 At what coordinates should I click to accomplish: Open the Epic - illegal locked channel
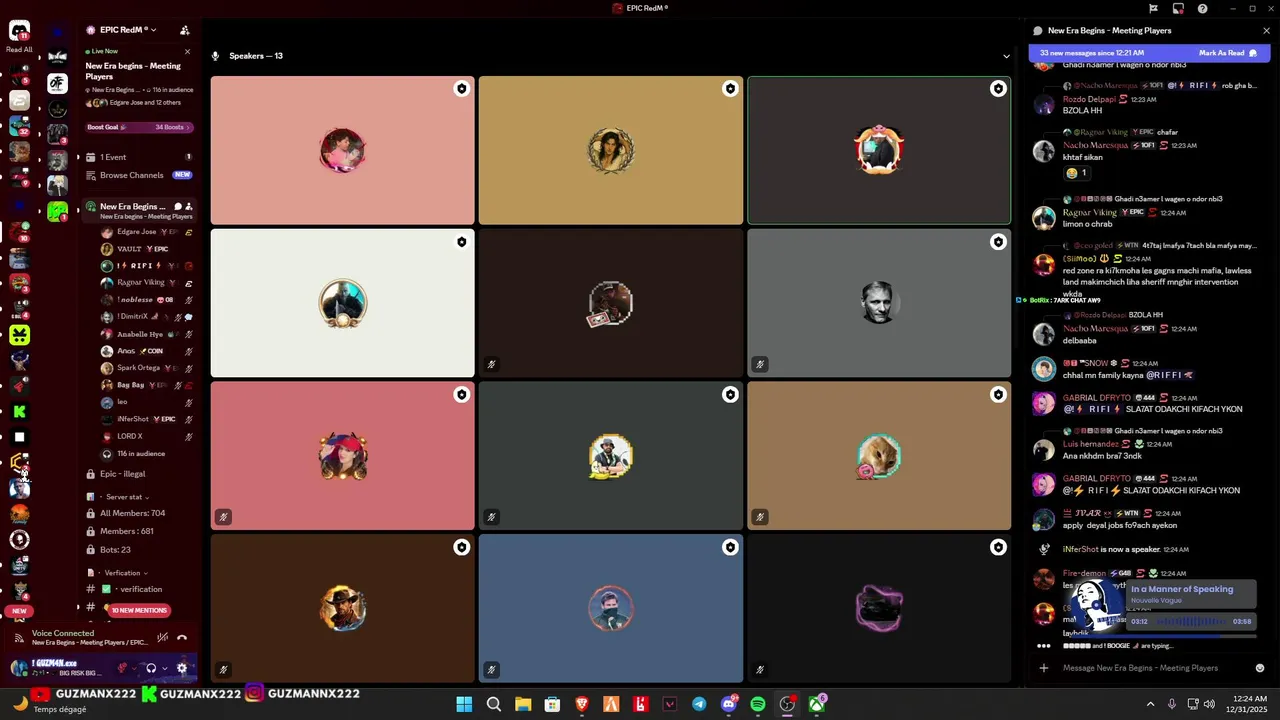139,474
